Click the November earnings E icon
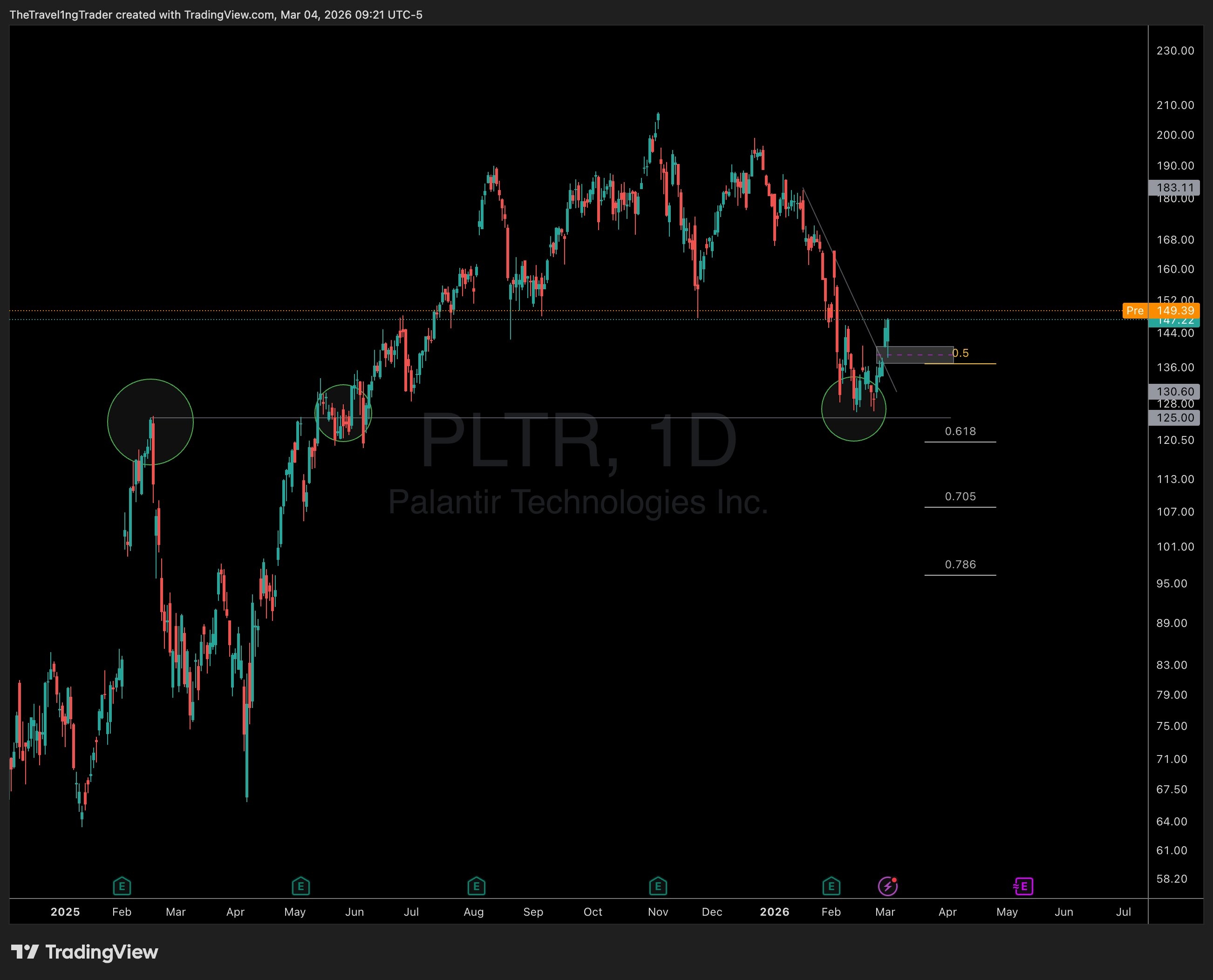The image size is (1213, 980). click(658, 886)
